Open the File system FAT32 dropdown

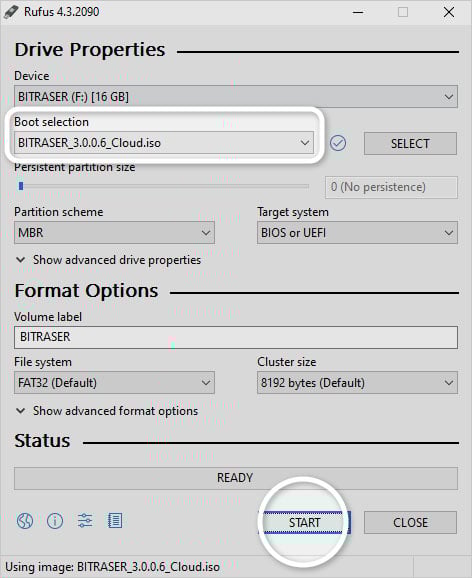click(114, 383)
